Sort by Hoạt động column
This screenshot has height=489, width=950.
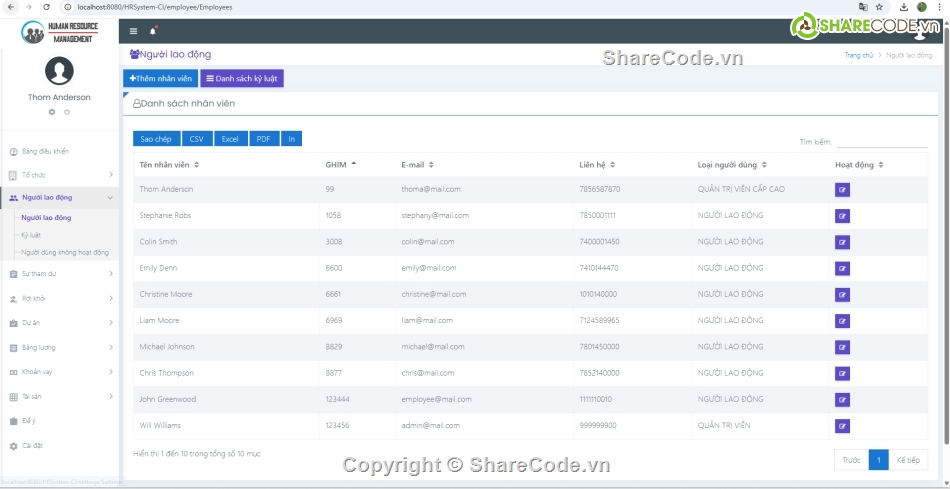(x=878, y=165)
